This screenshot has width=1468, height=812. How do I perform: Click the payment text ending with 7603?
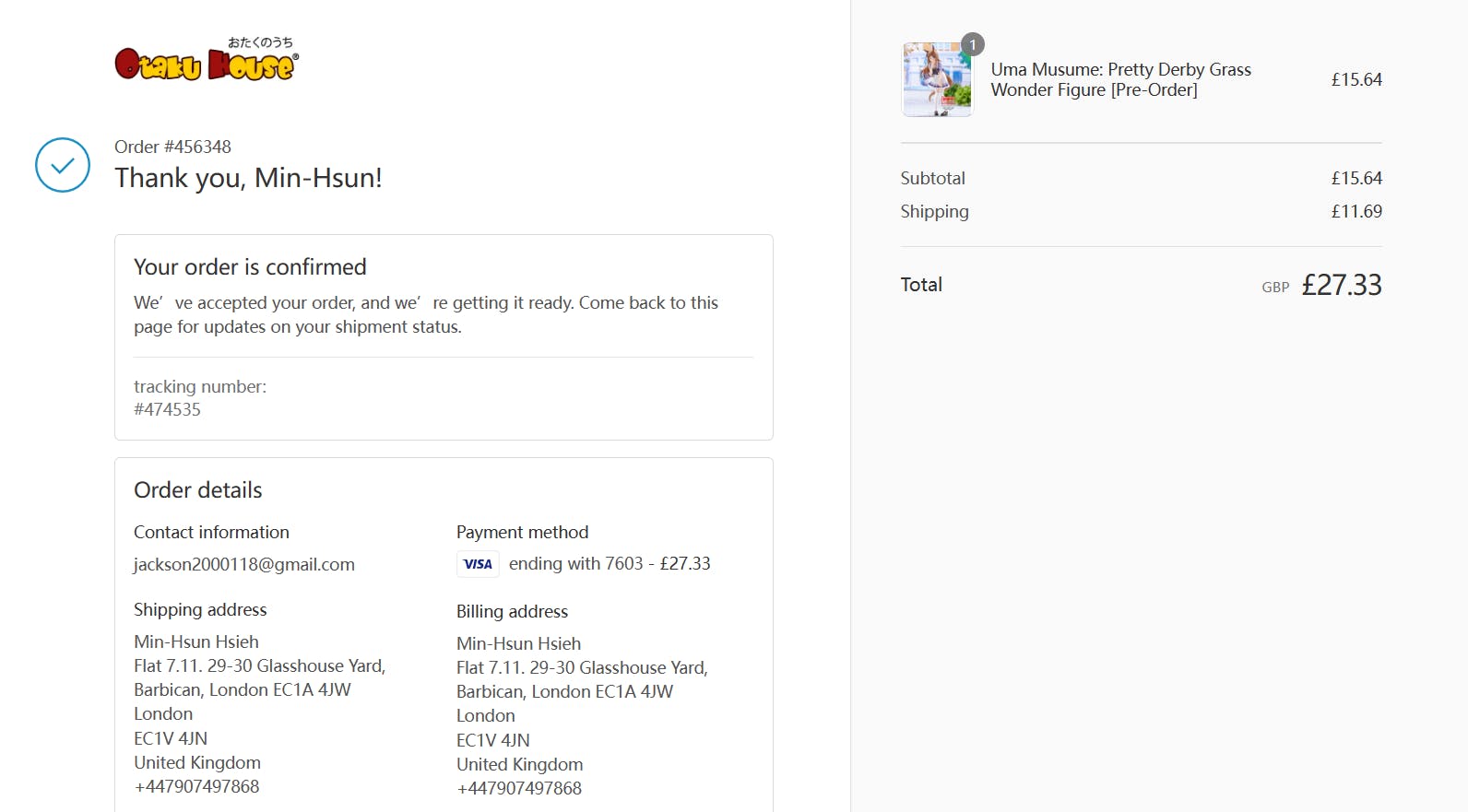[x=610, y=563]
